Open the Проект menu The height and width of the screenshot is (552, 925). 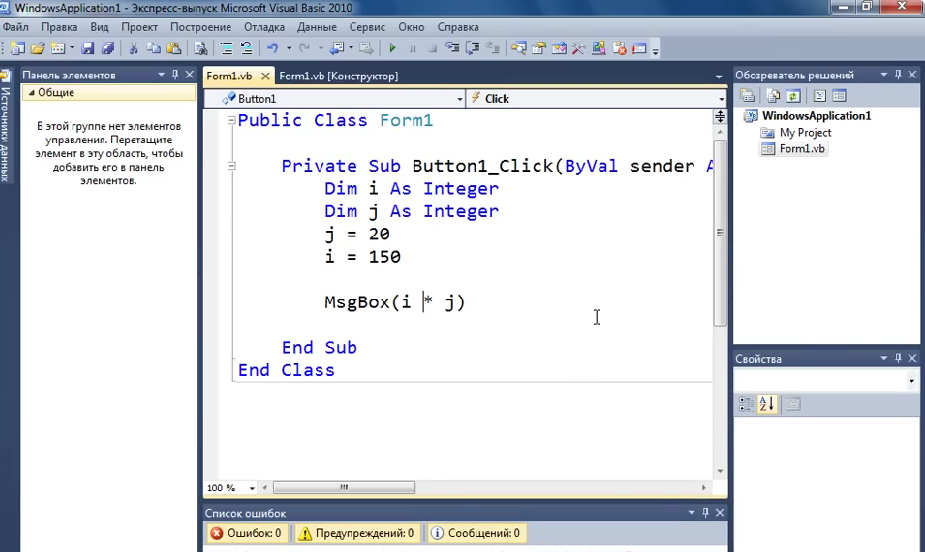[139, 27]
